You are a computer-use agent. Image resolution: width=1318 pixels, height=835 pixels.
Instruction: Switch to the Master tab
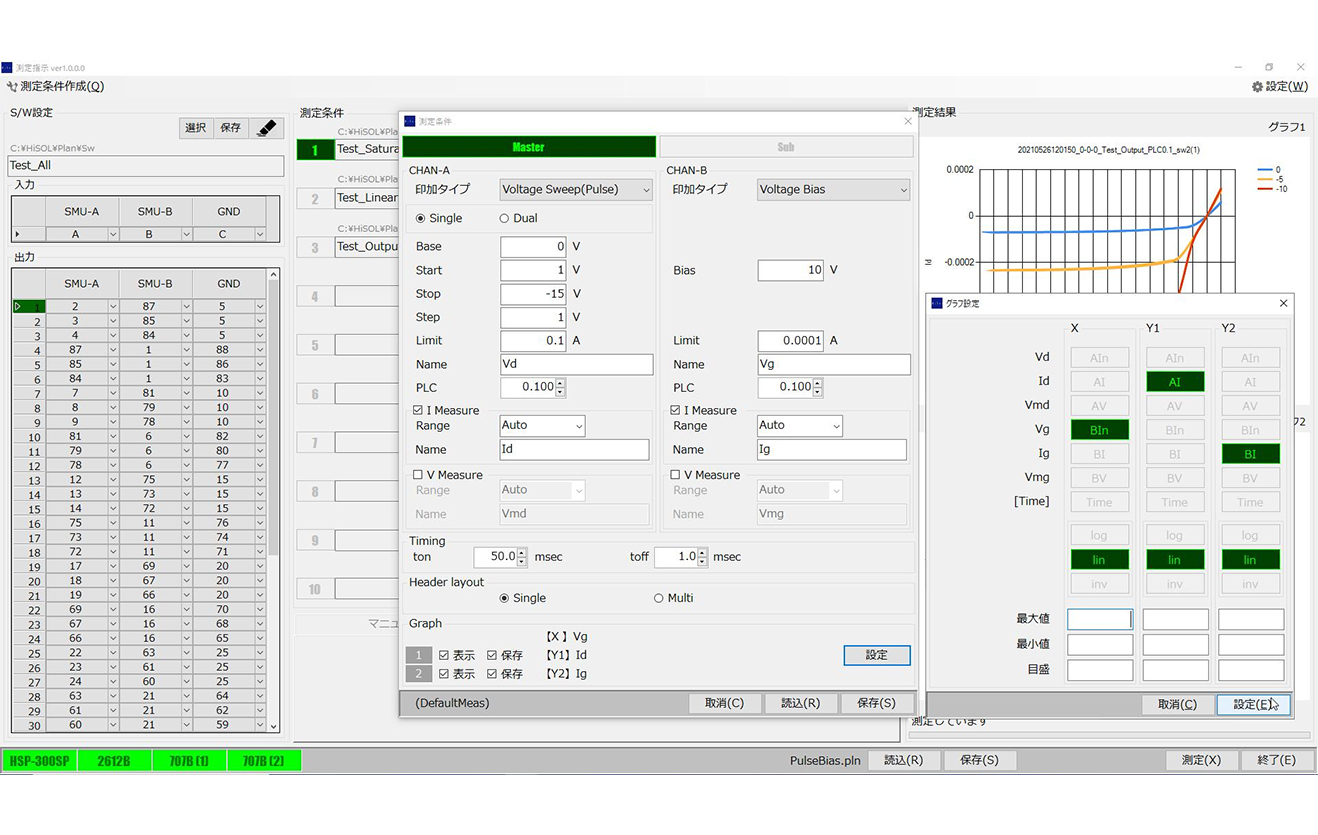click(529, 147)
